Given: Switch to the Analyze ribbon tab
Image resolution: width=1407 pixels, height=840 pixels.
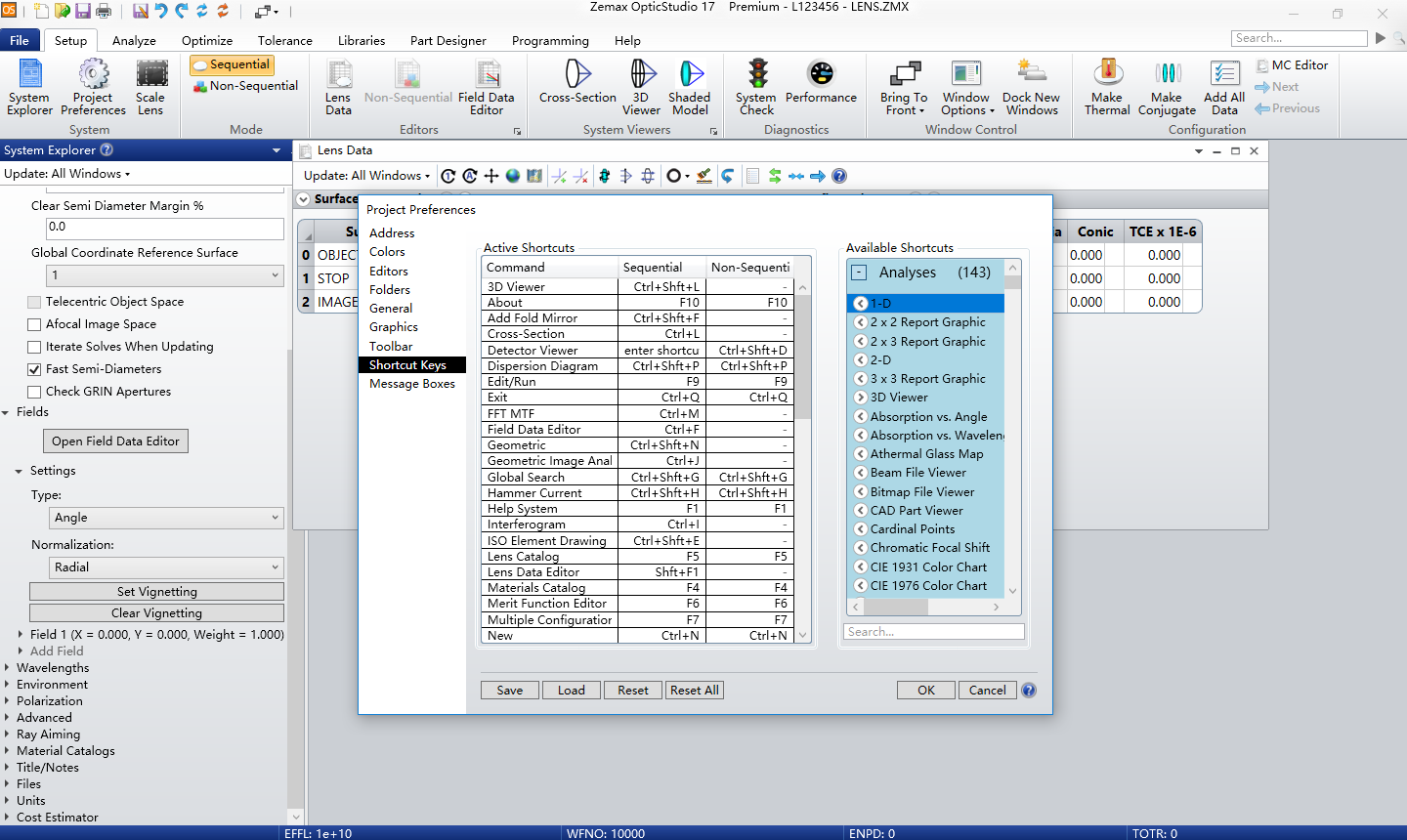Looking at the screenshot, I should click(x=134, y=40).
